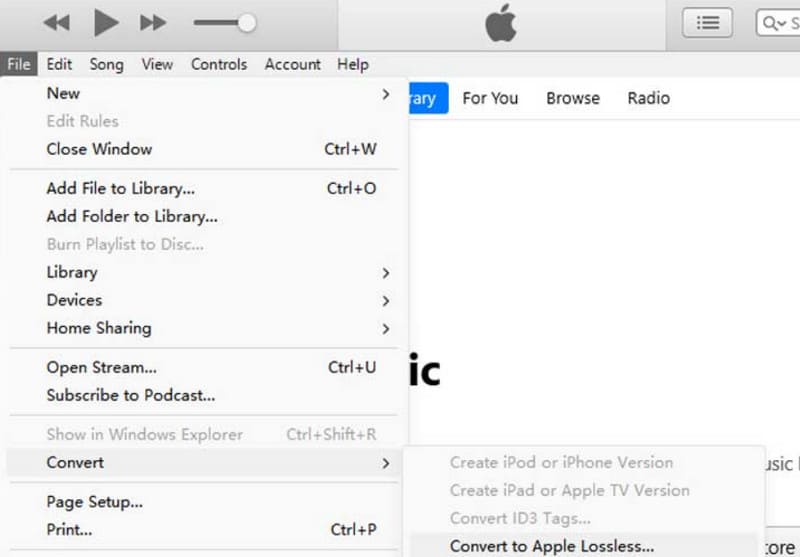Click the search magnifier field
The height and width of the screenshot is (557, 800).
tap(778, 23)
